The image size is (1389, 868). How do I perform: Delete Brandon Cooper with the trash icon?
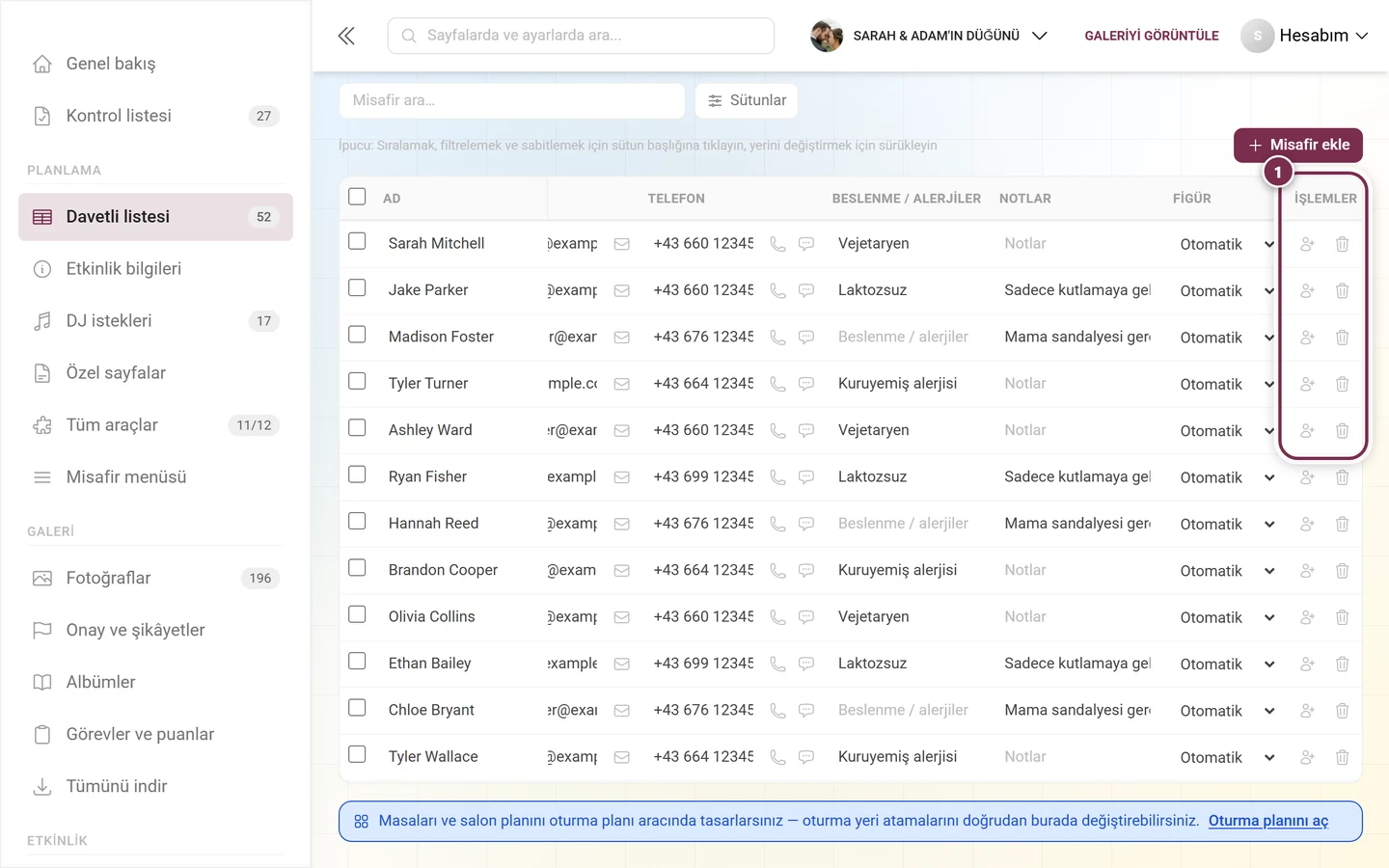click(1342, 571)
